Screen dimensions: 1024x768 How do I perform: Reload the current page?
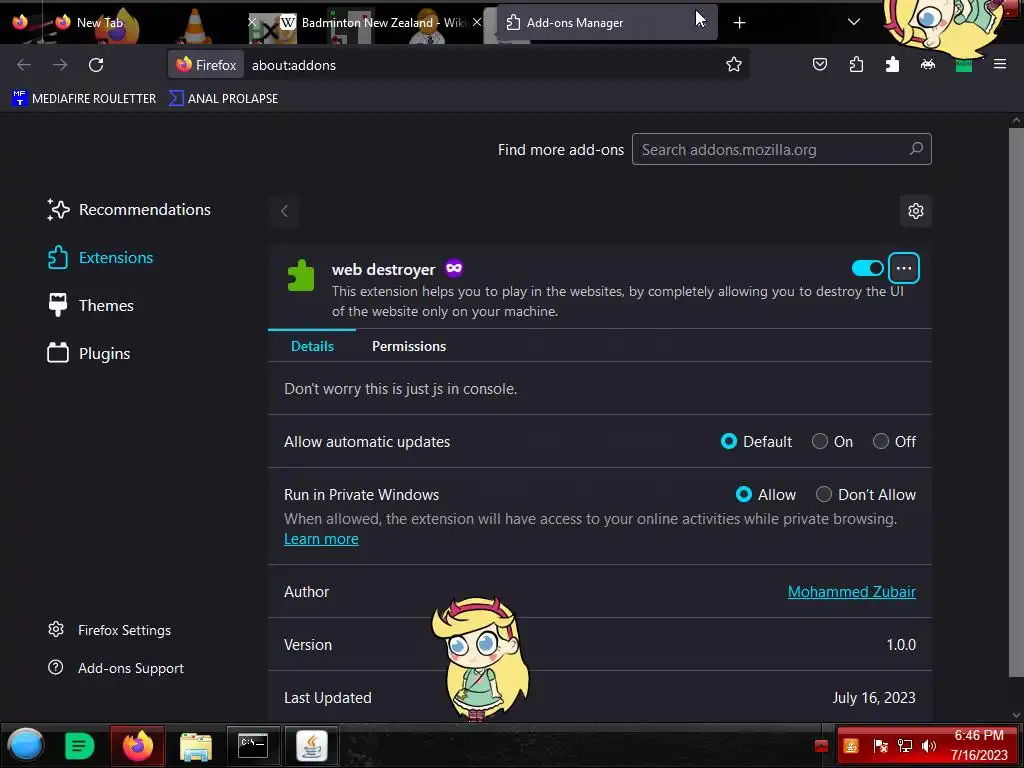[x=96, y=65]
